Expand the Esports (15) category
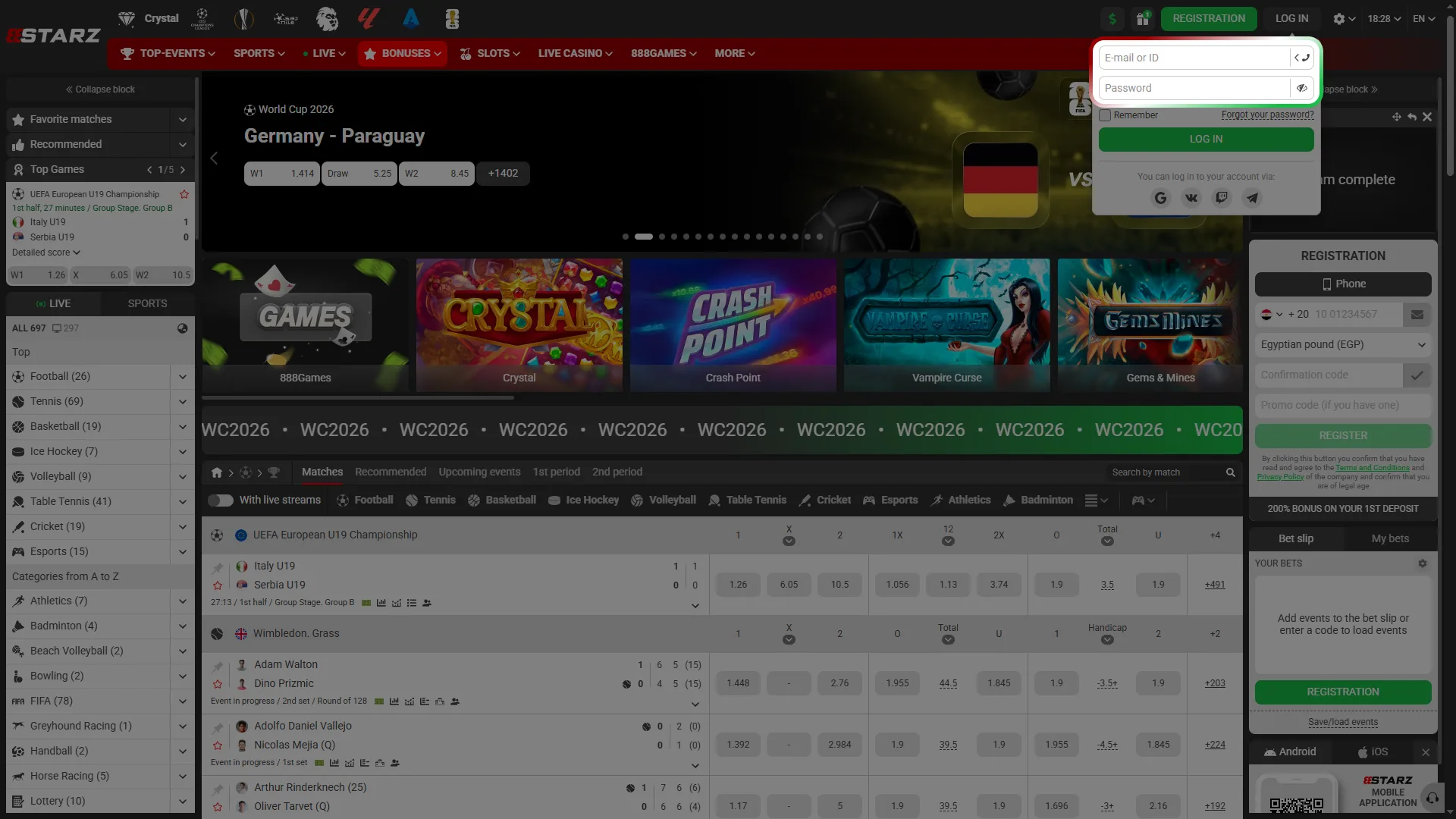This screenshot has height=819, width=1456. [x=183, y=551]
